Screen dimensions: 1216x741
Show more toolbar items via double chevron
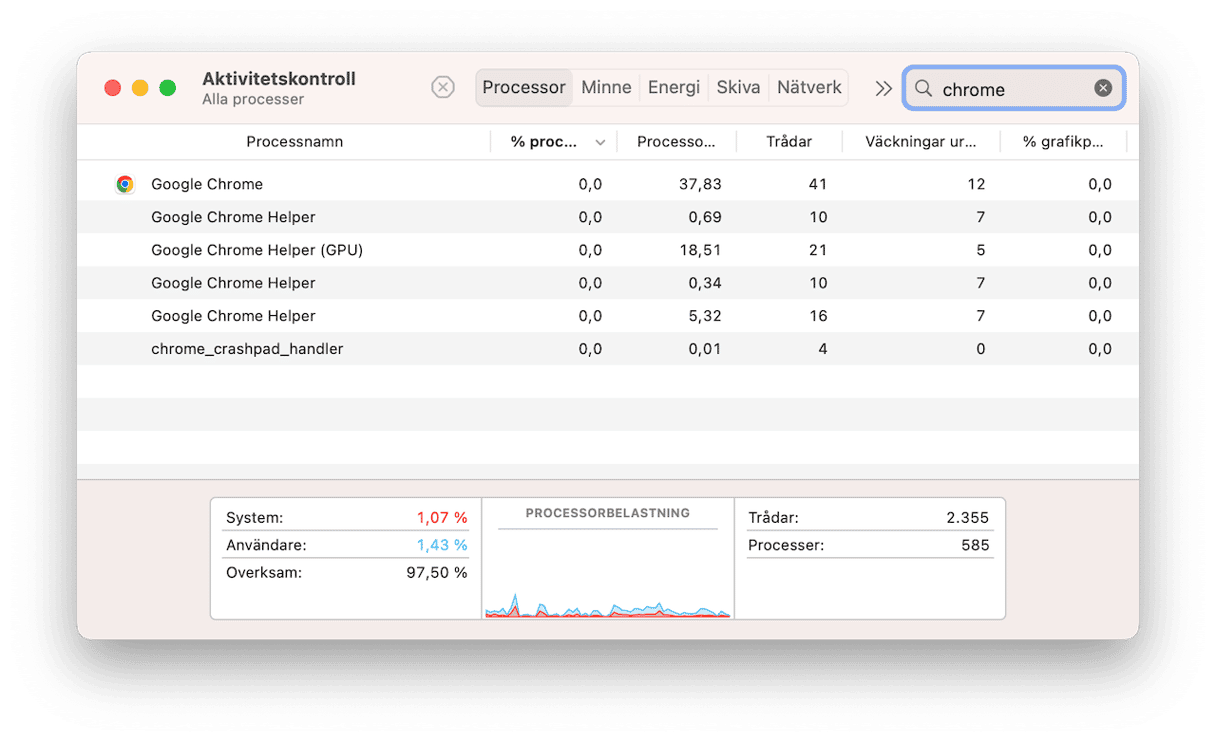tap(883, 88)
